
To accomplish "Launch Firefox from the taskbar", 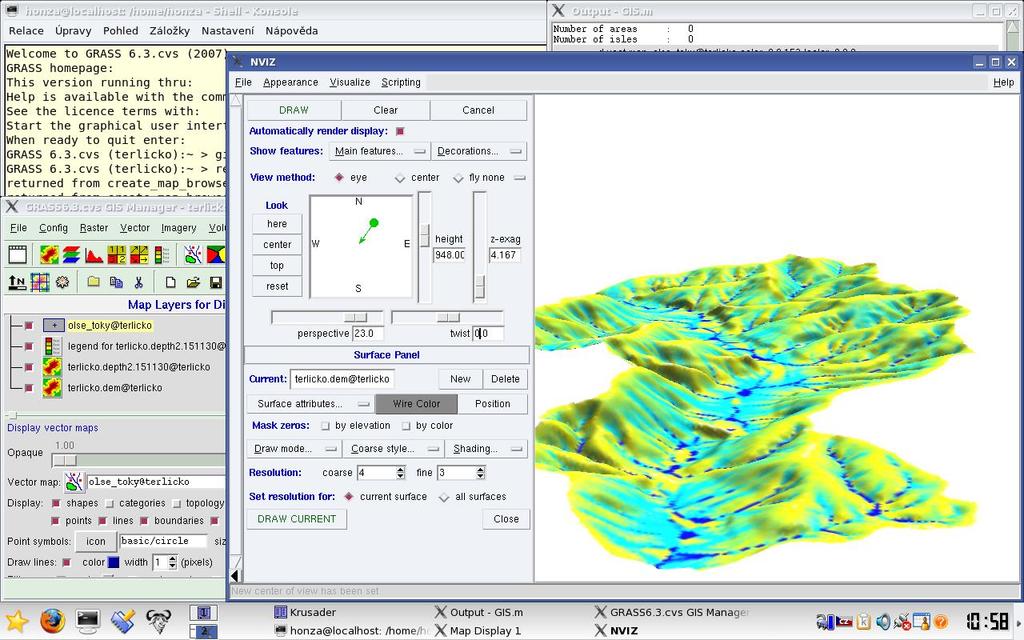I will point(52,620).
